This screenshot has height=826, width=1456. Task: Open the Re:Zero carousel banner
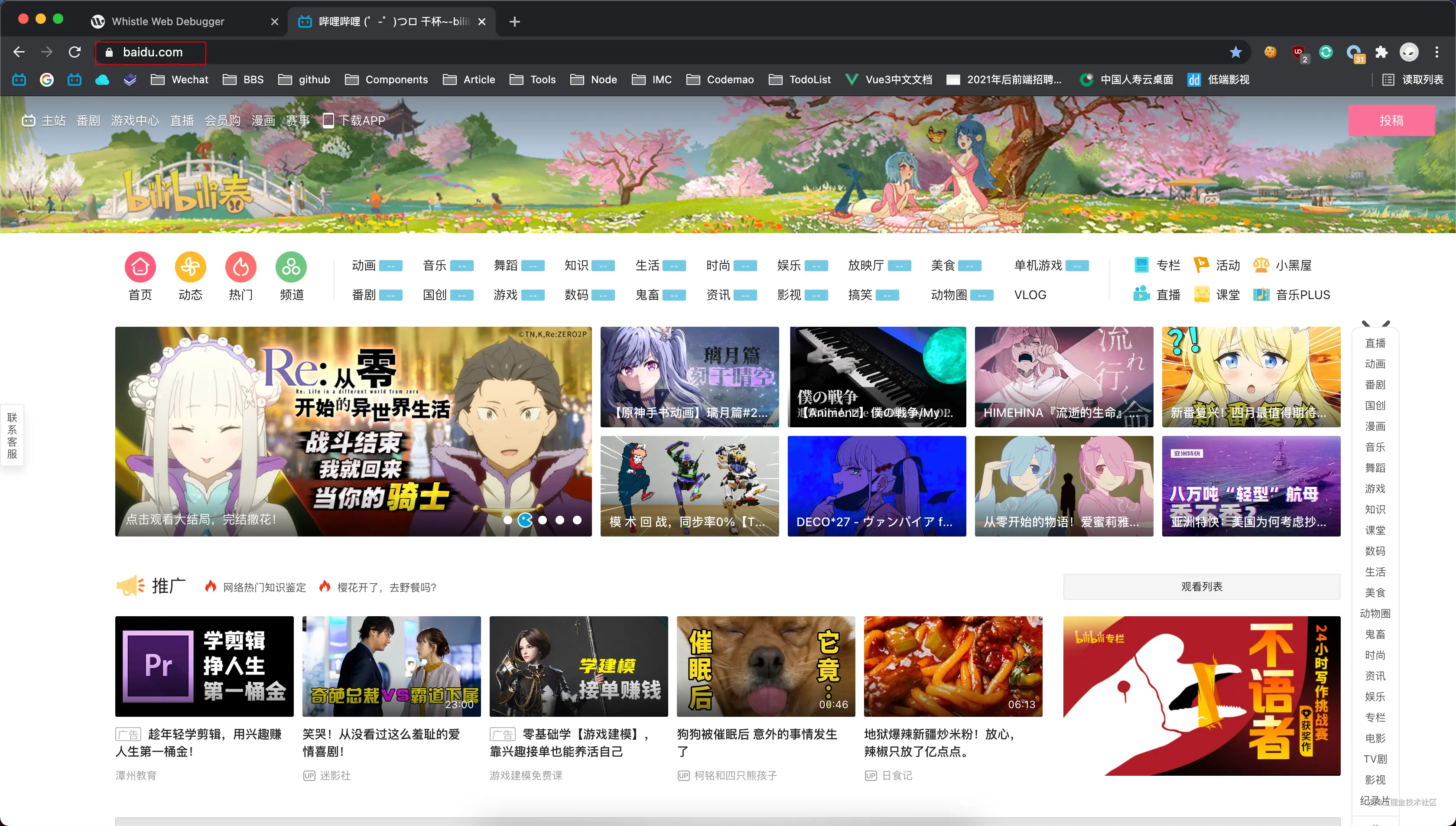[353, 431]
